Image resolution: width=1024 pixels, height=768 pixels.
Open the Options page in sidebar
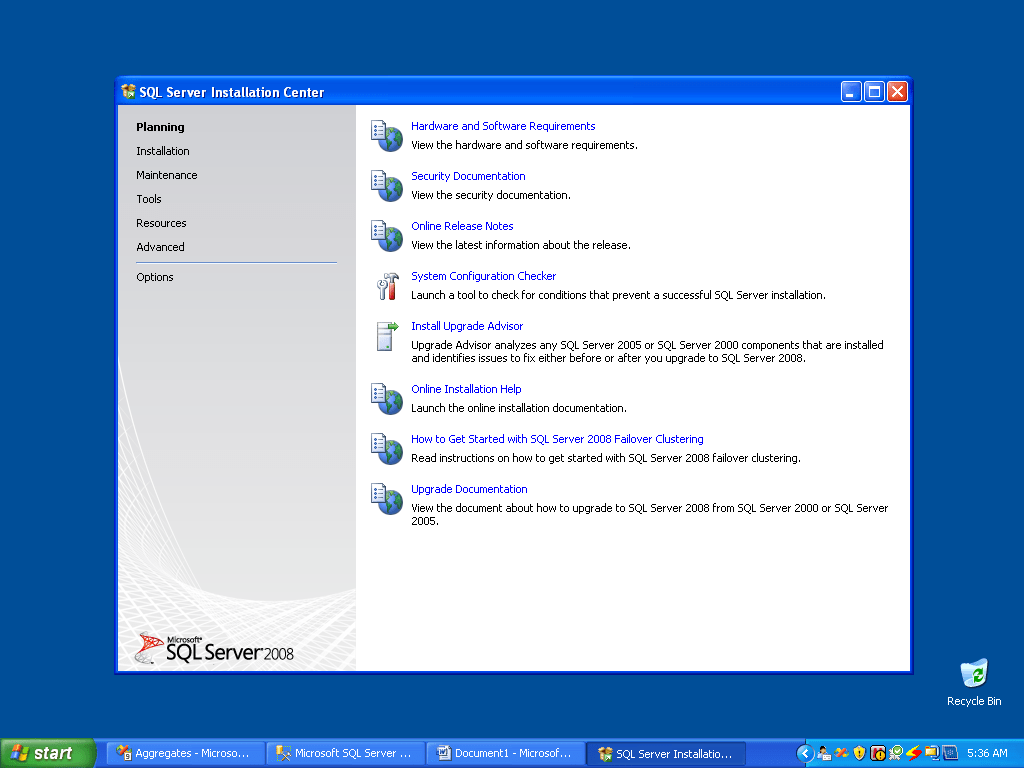click(x=155, y=277)
